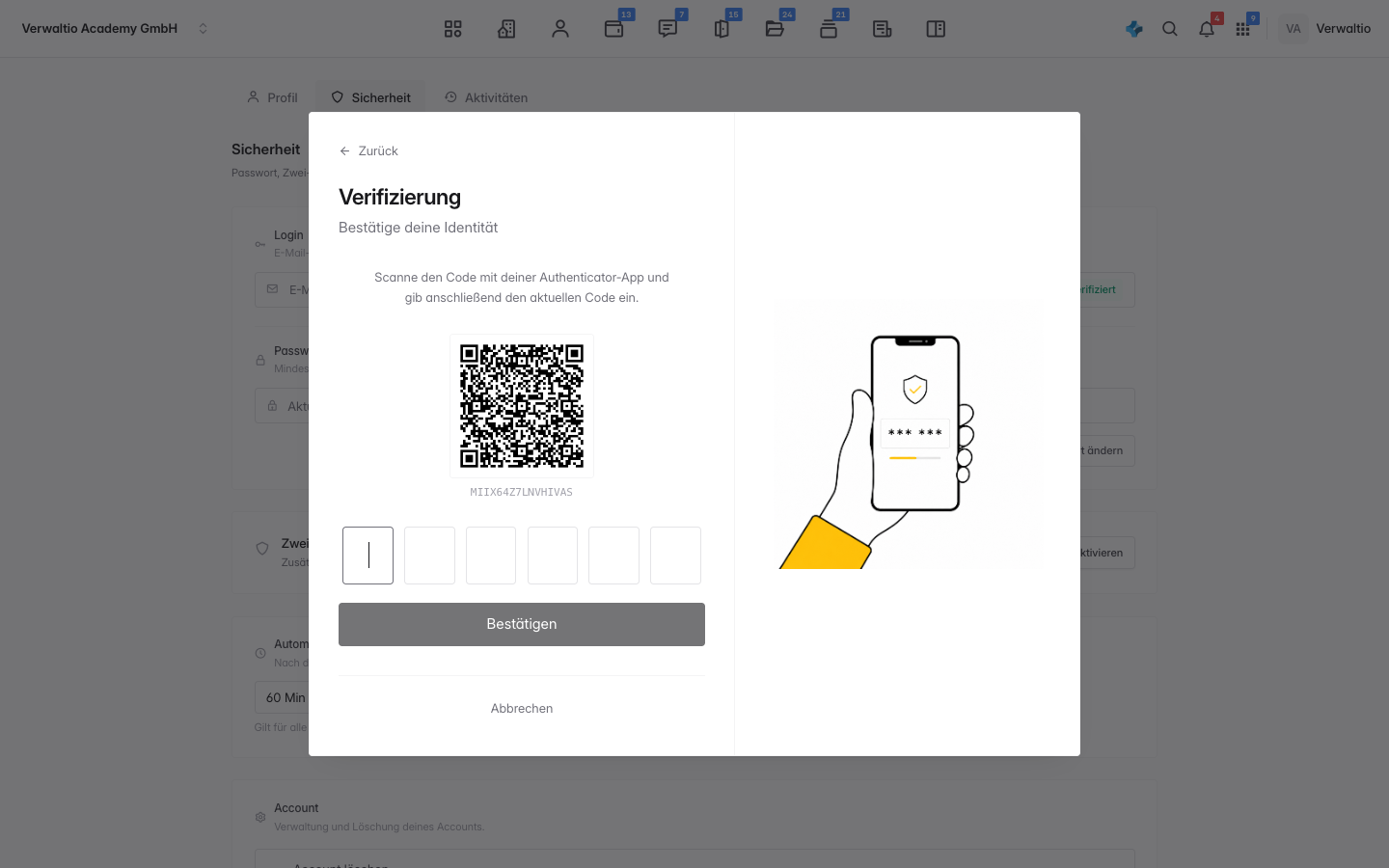This screenshot has height=868, width=1389.
Task: Click the Sicherheit page heading behind dialog
Action: tap(266, 149)
